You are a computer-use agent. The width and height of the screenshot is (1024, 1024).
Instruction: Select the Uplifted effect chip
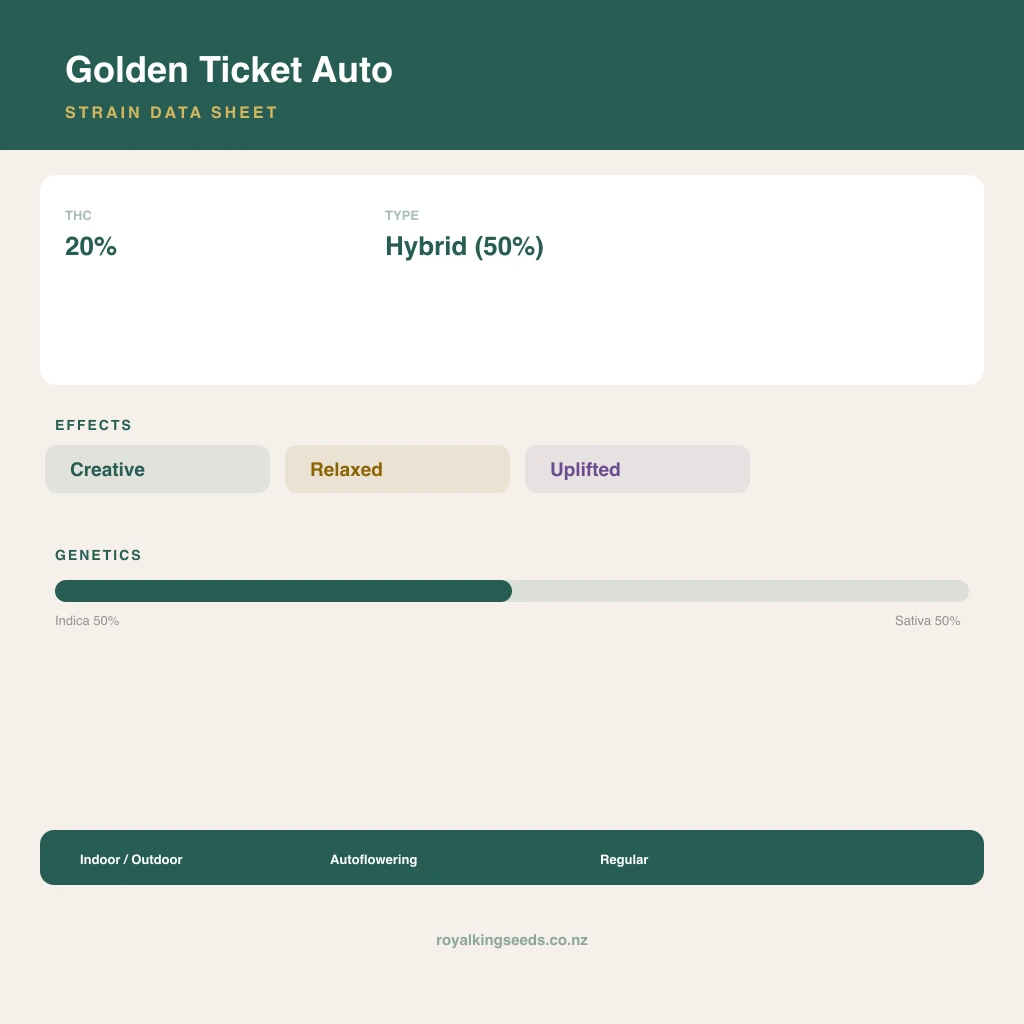click(637, 469)
